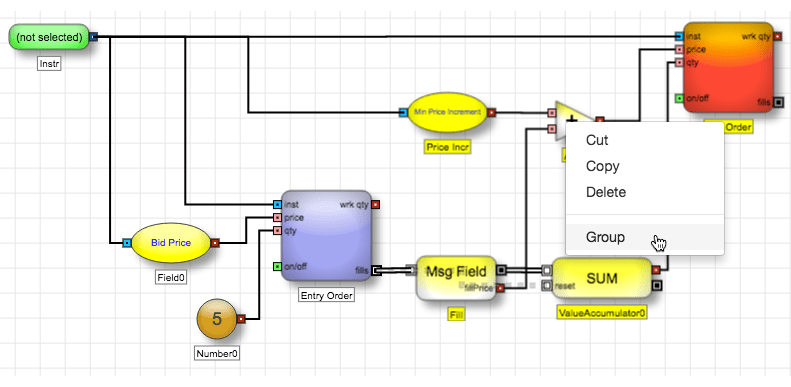Select the Msg Field block
The width and height of the screenshot is (791, 387).
(457, 278)
